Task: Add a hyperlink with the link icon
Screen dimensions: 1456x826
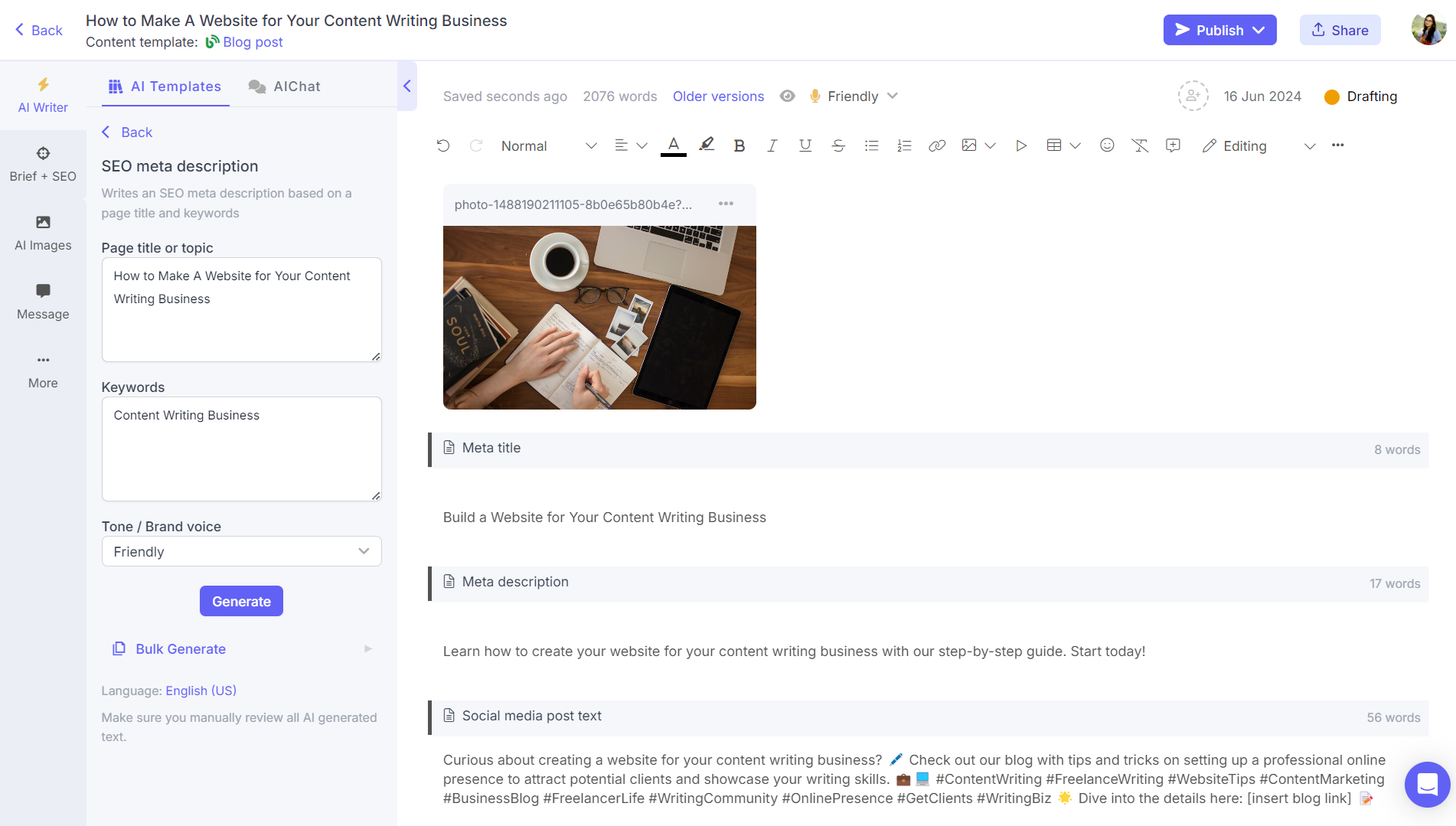Action: [937, 145]
